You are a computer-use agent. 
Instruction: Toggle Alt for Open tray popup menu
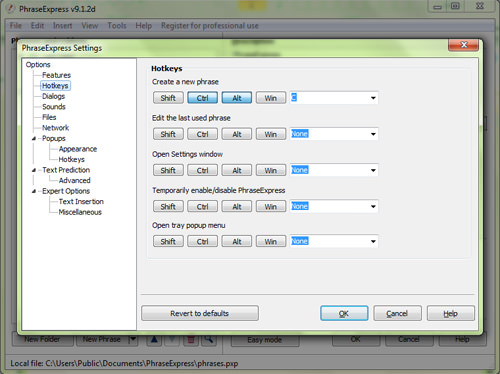tap(237, 241)
